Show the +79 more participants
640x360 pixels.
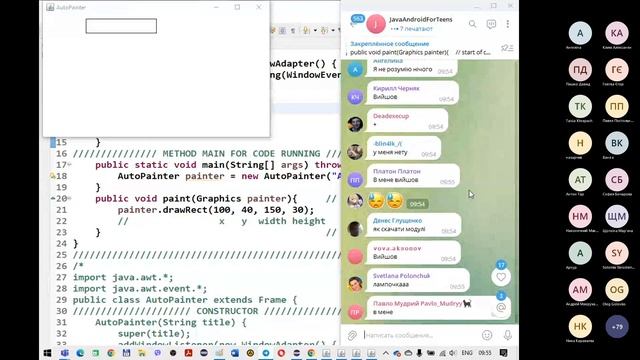tap(617, 327)
